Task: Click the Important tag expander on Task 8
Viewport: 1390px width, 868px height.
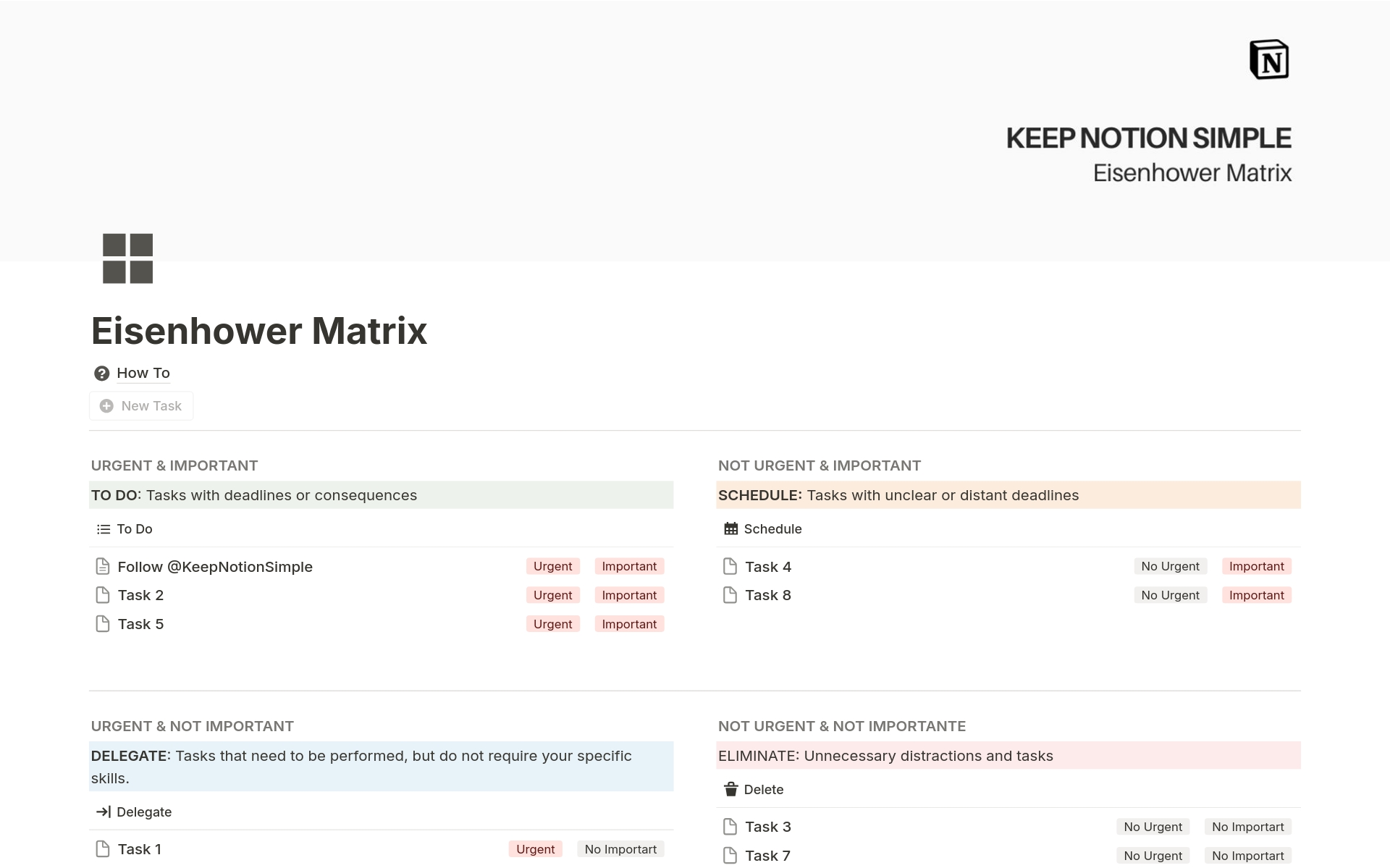Action: coord(1256,595)
